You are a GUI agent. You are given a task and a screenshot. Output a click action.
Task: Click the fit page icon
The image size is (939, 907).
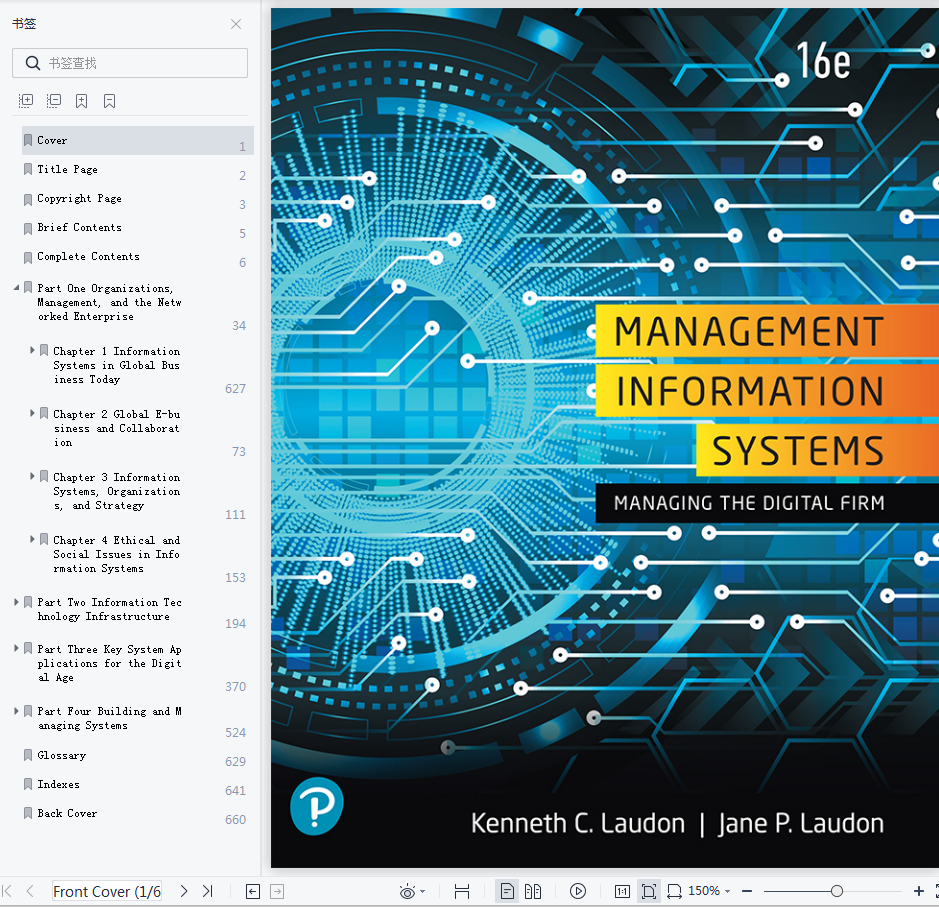pos(649,891)
